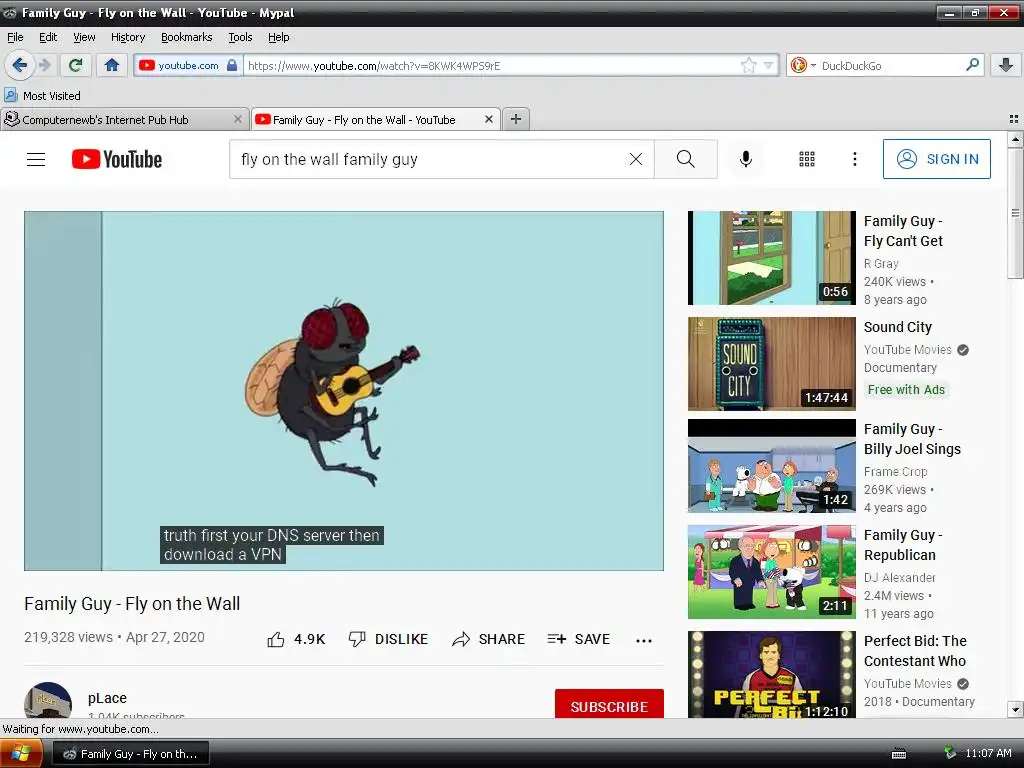The height and width of the screenshot is (768, 1024).
Task: Open the Most Visited bookmarks folder
Action: tap(43, 95)
